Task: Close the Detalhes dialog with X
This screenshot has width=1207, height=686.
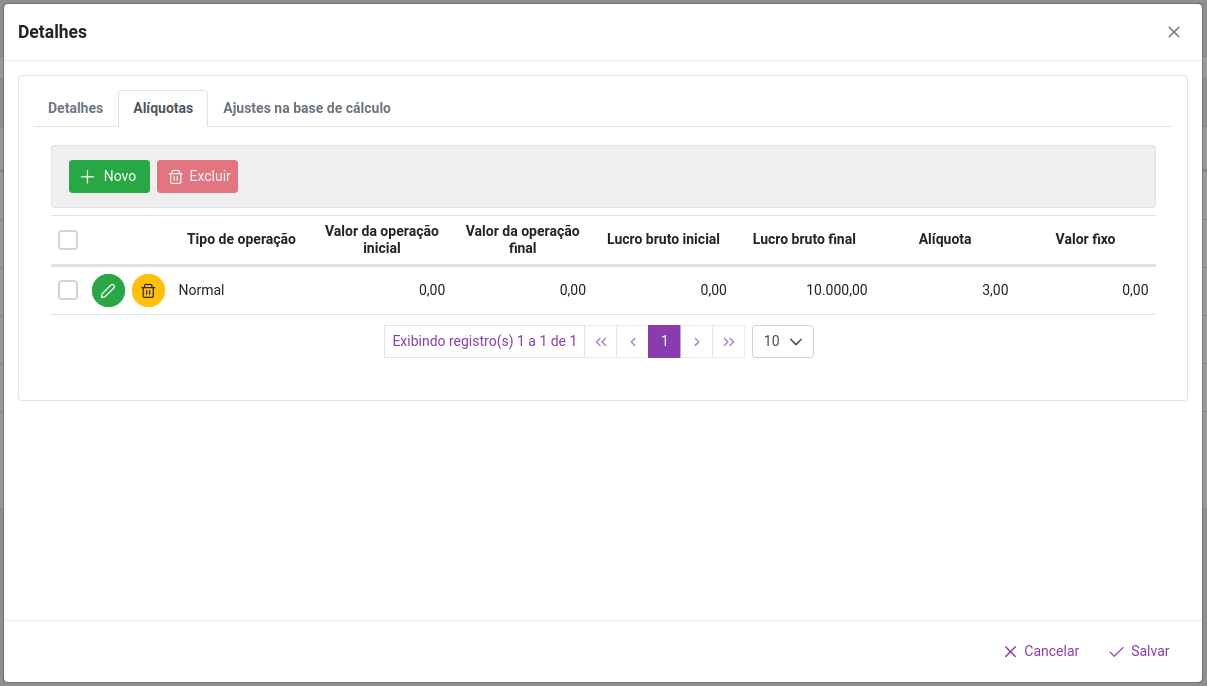Action: coord(1174,32)
